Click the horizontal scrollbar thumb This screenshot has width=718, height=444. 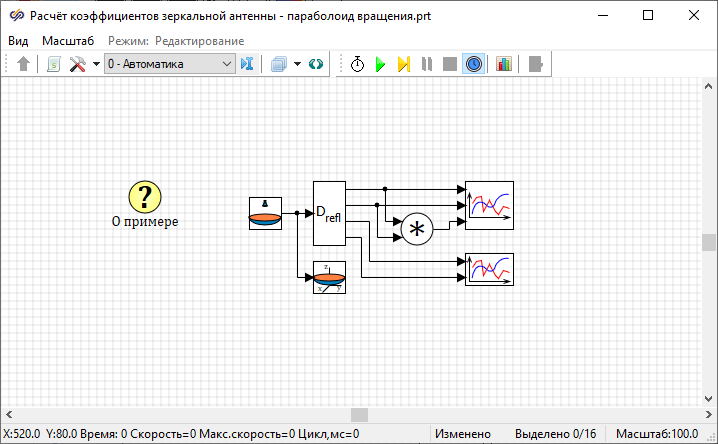click(x=358, y=414)
